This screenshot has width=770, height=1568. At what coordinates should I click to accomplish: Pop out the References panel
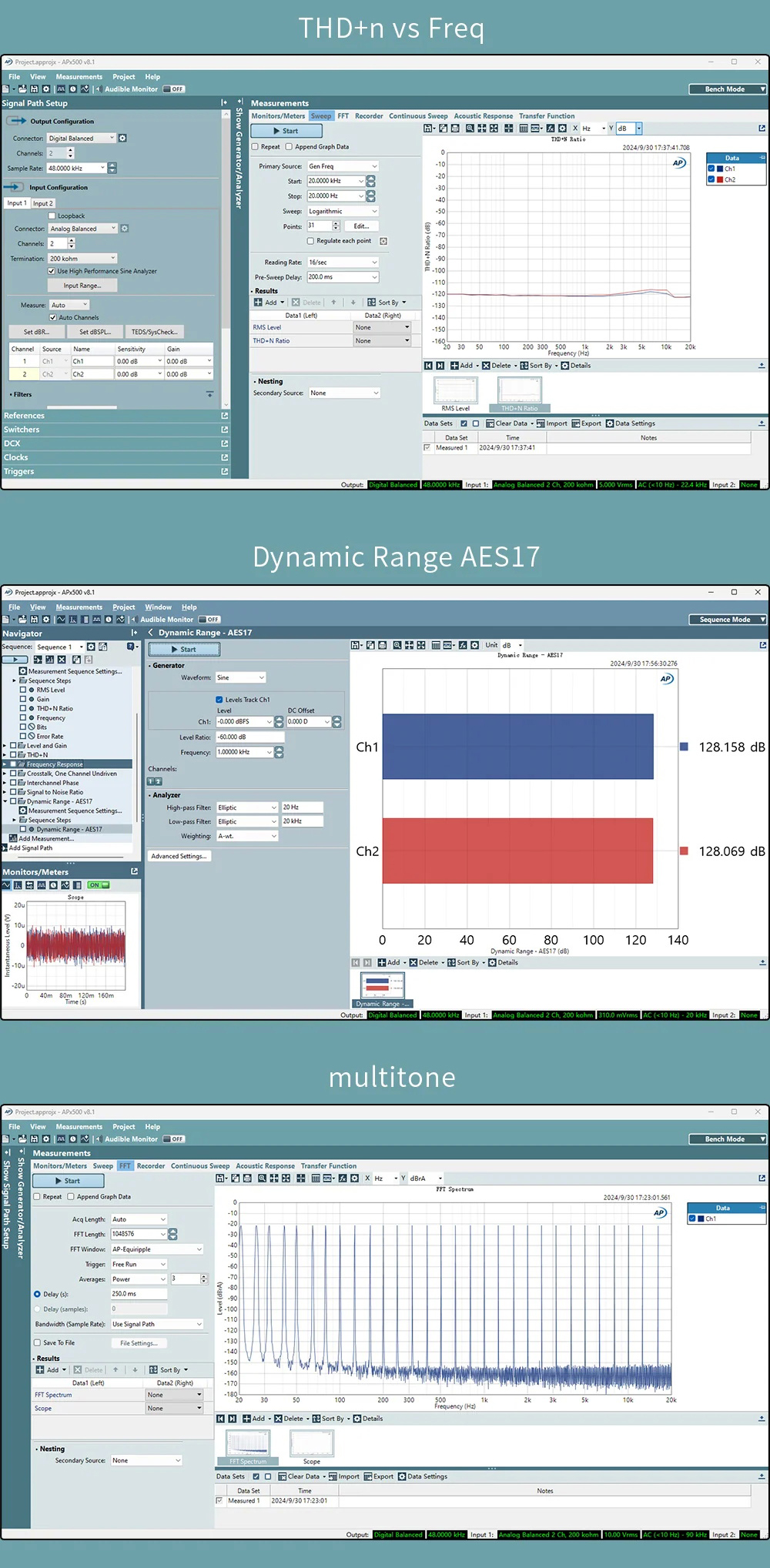pos(225,416)
